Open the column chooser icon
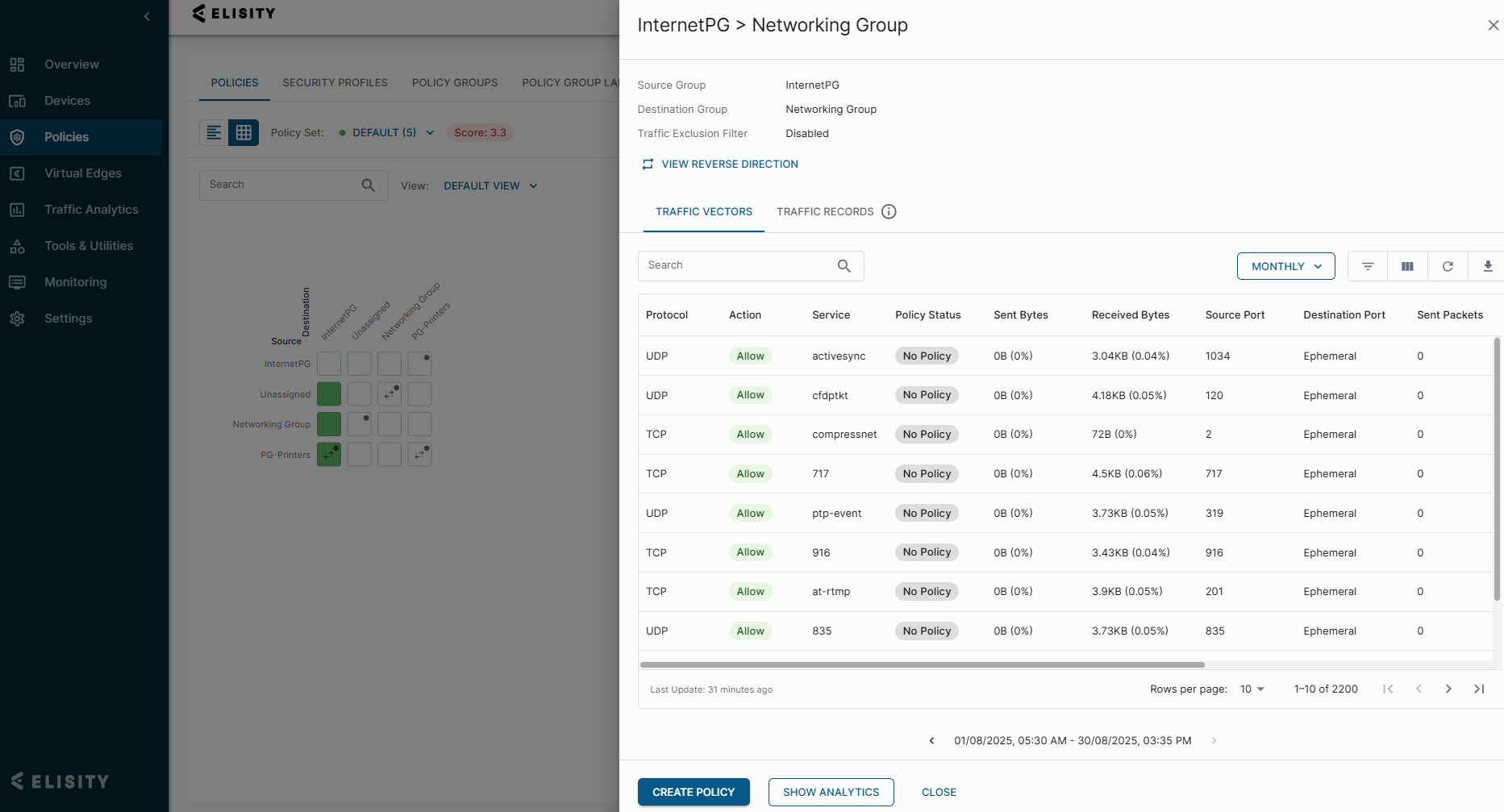Viewport: 1504px width, 812px height. pyautogui.click(x=1407, y=266)
